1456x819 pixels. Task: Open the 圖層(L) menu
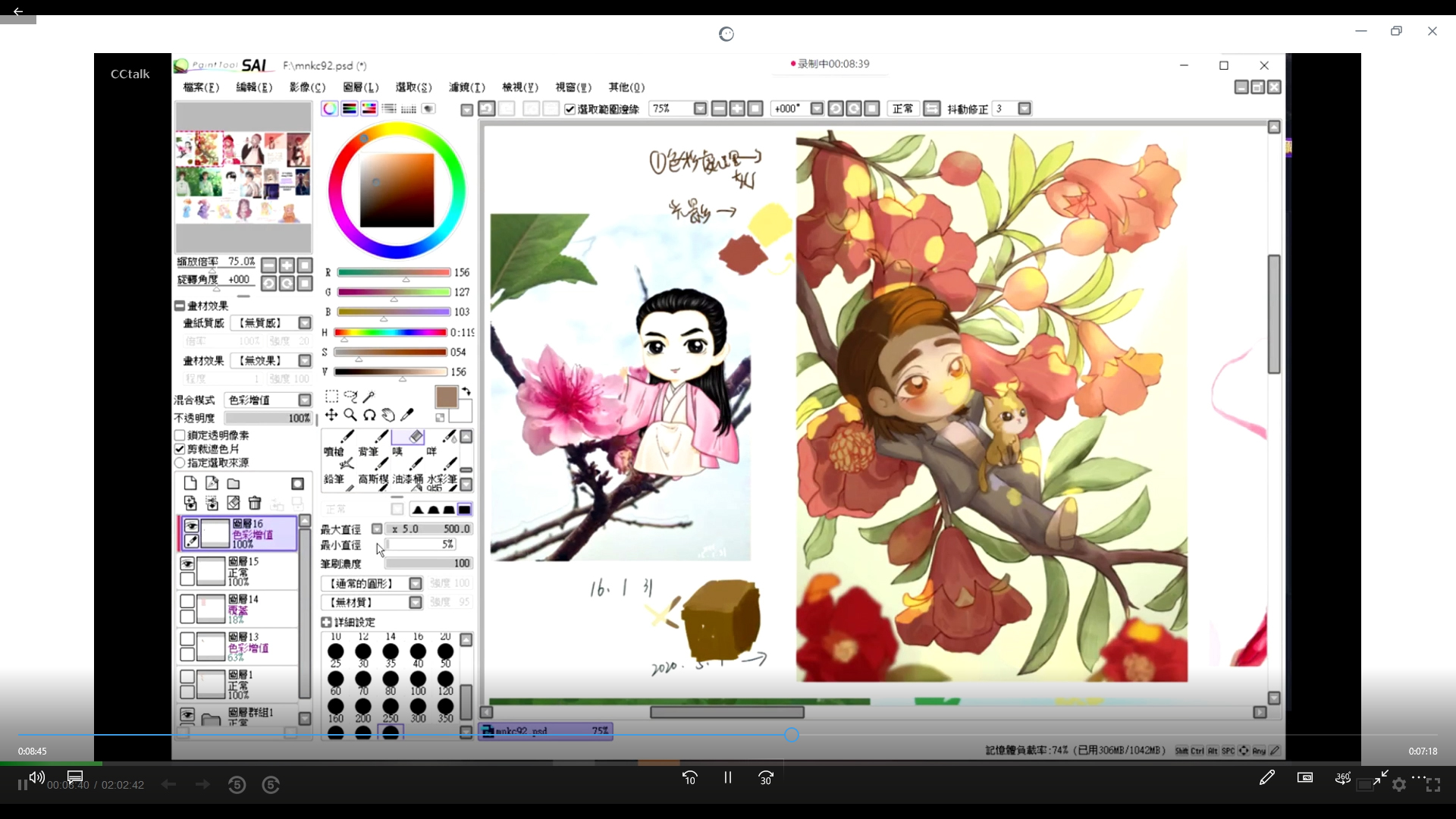click(x=361, y=87)
